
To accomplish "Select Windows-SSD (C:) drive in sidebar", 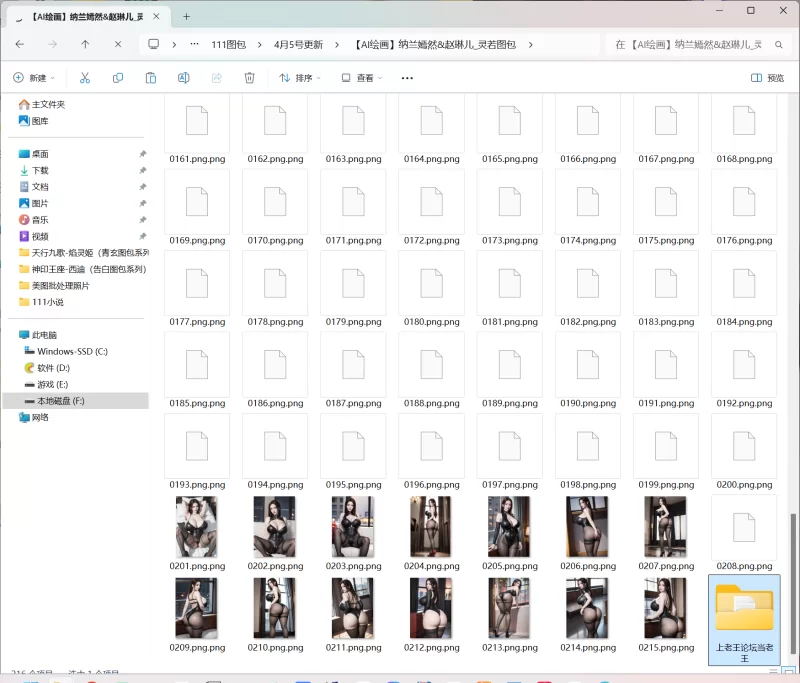I will pyautogui.click(x=72, y=351).
